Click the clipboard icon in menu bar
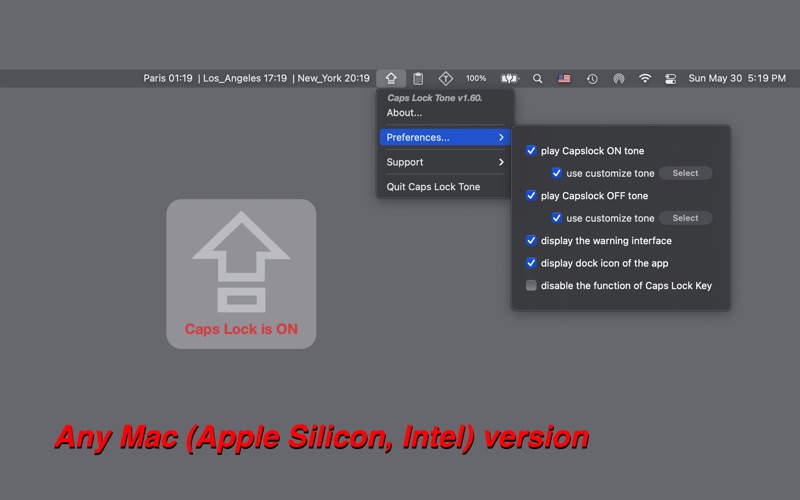Viewport: 800px width, 500px height. point(418,79)
